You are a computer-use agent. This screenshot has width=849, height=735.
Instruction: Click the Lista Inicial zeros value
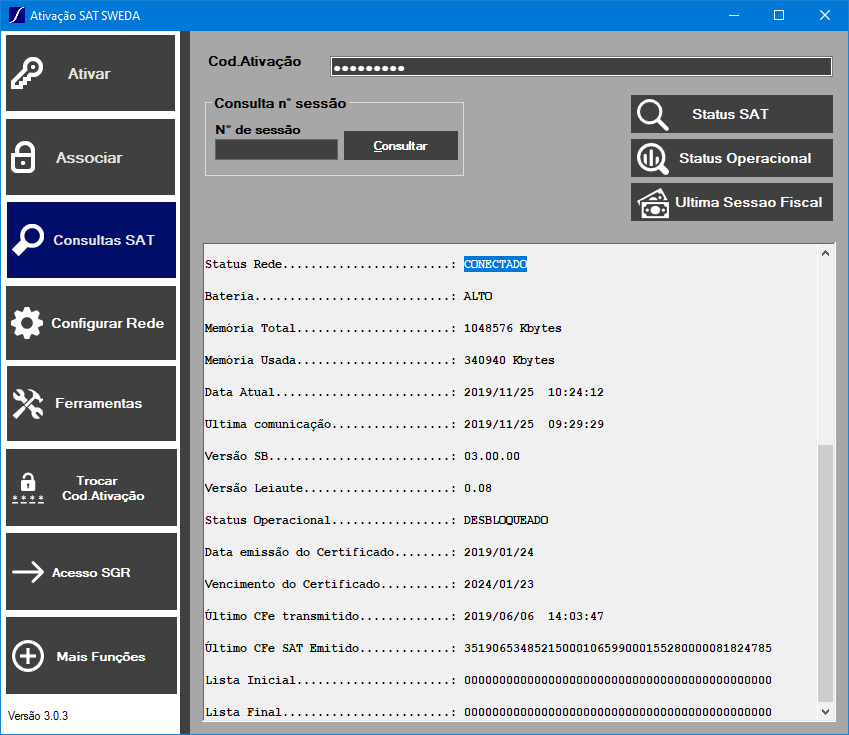tap(618, 680)
